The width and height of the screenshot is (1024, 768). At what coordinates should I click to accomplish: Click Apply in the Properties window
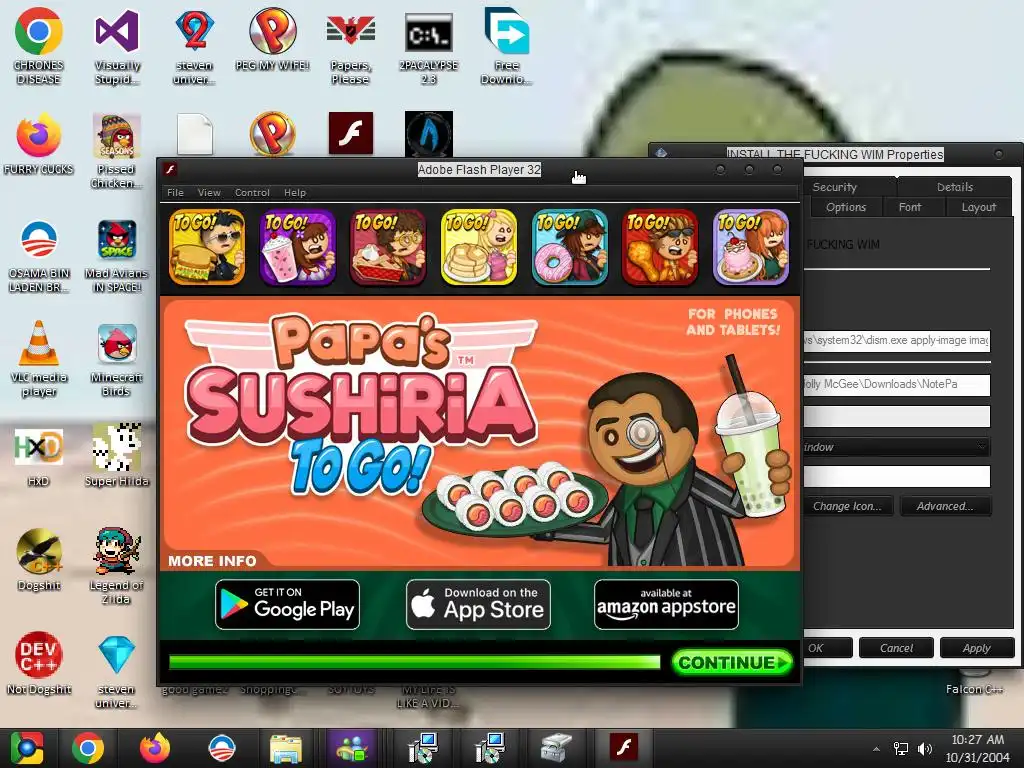pos(976,648)
